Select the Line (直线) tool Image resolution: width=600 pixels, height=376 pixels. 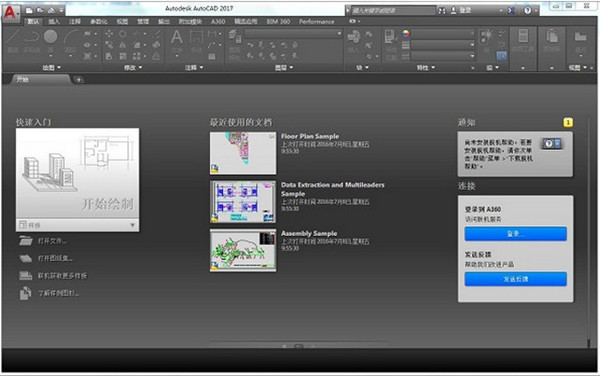coord(13,41)
